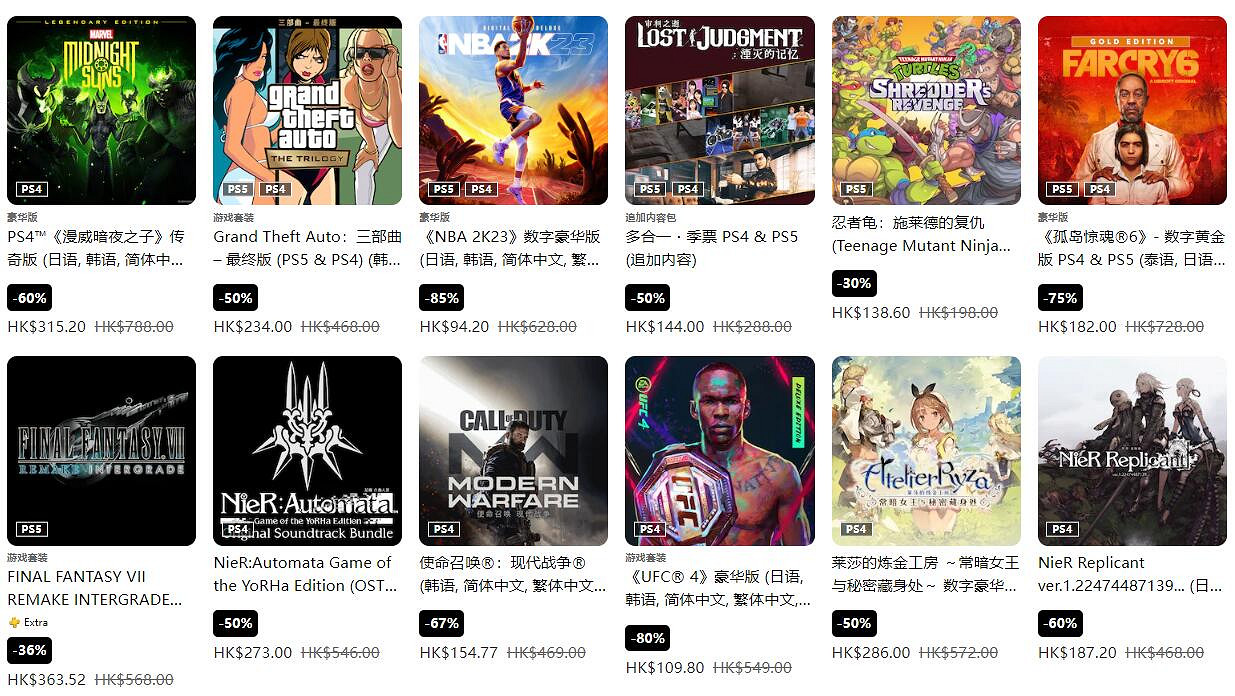1235x696 pixels.
Task: Open the Atelier Ryza cover image
Action: pos(926,451)
